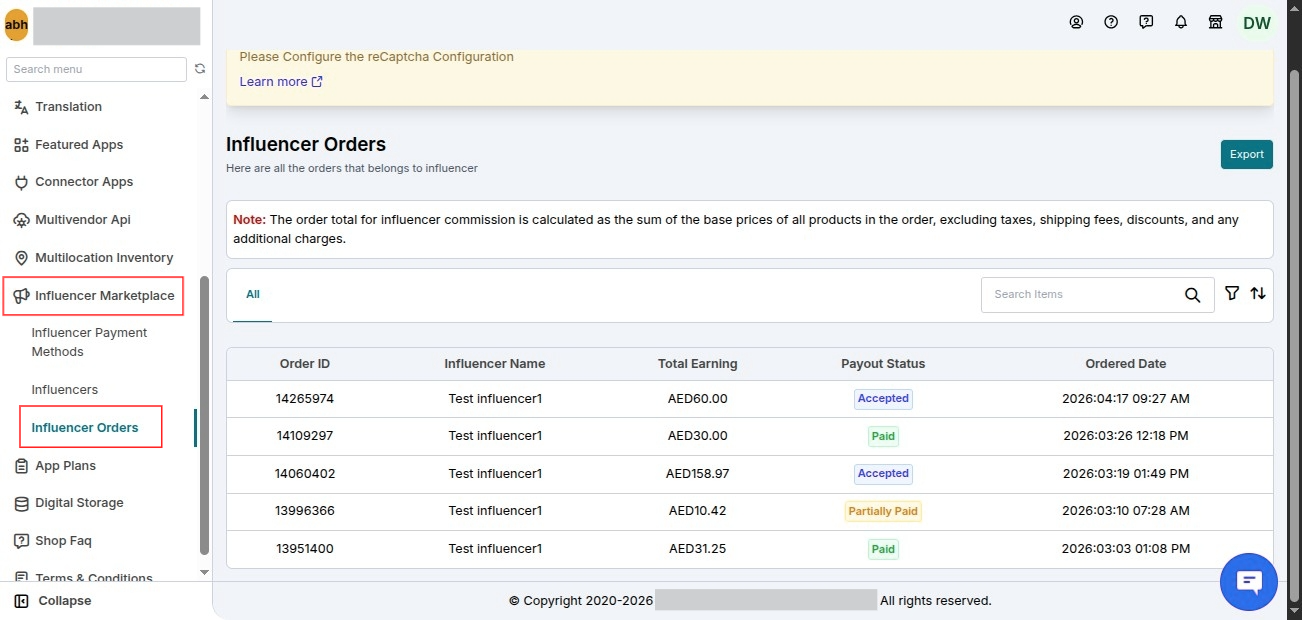Open App Plans in the sidebar

coord(65,466)
